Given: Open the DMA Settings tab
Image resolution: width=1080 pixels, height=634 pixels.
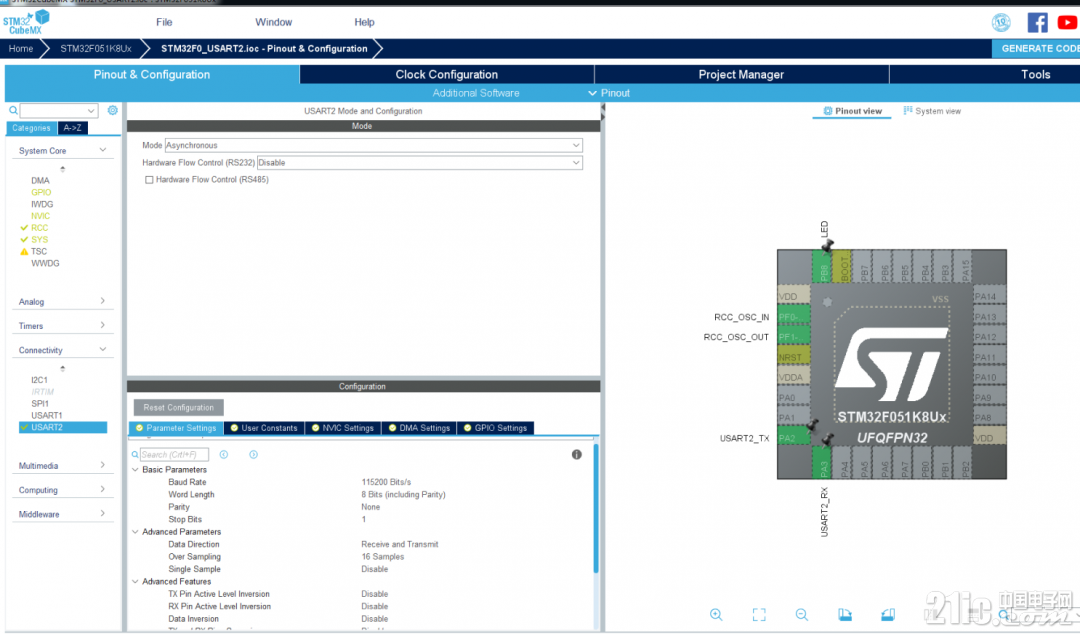Looking at the screenshot, I should click(419, 428).
